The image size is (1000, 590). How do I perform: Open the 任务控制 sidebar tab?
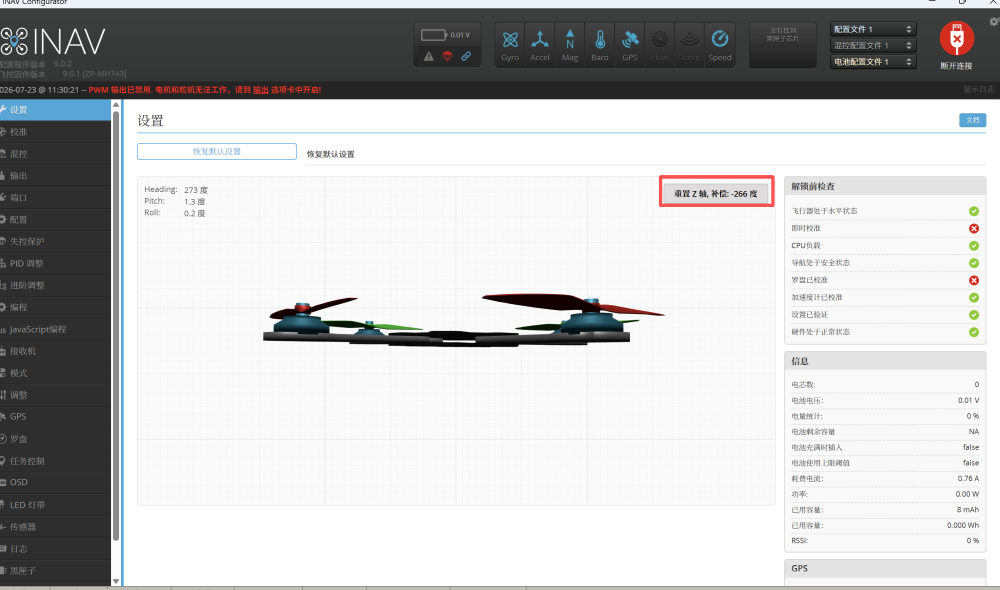point(55,461)
